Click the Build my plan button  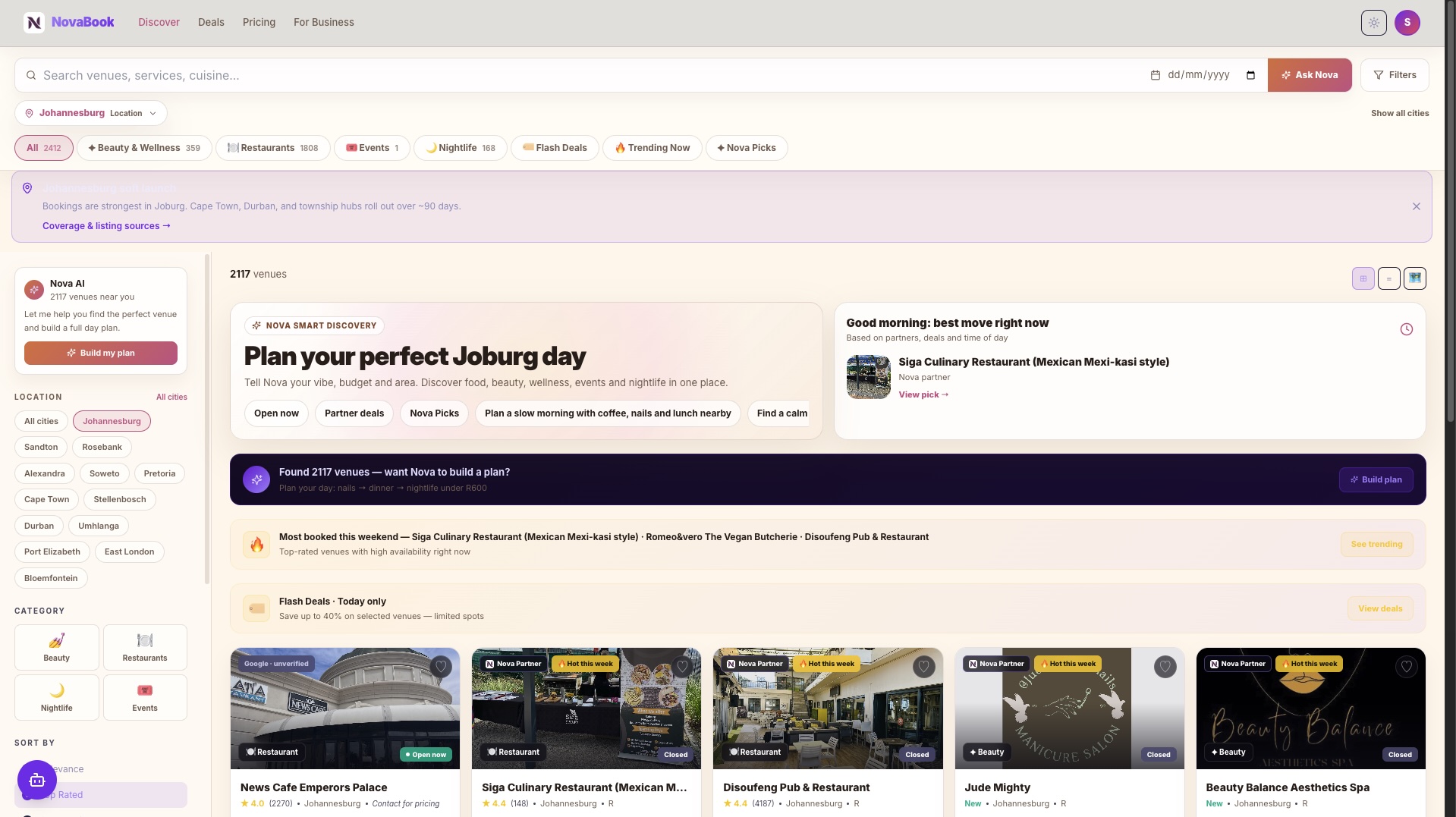coord(101,353)
